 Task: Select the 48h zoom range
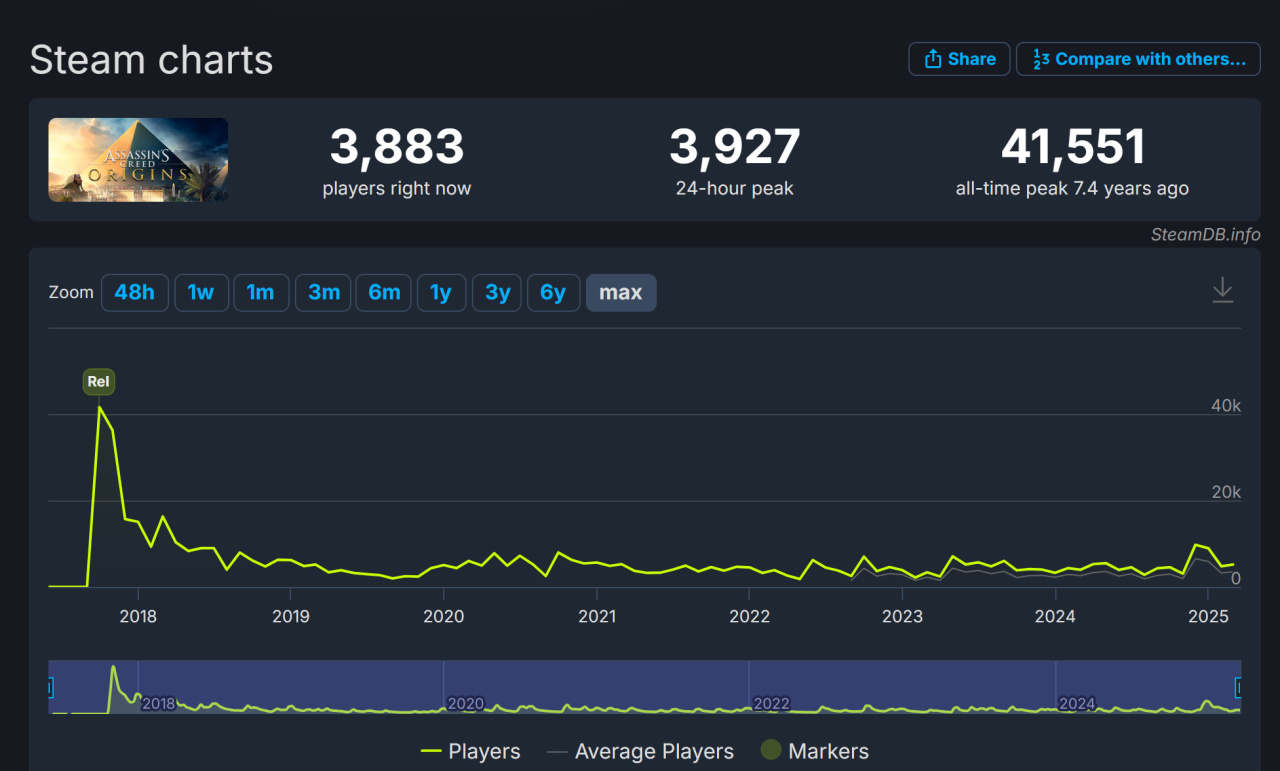[135, 293]
